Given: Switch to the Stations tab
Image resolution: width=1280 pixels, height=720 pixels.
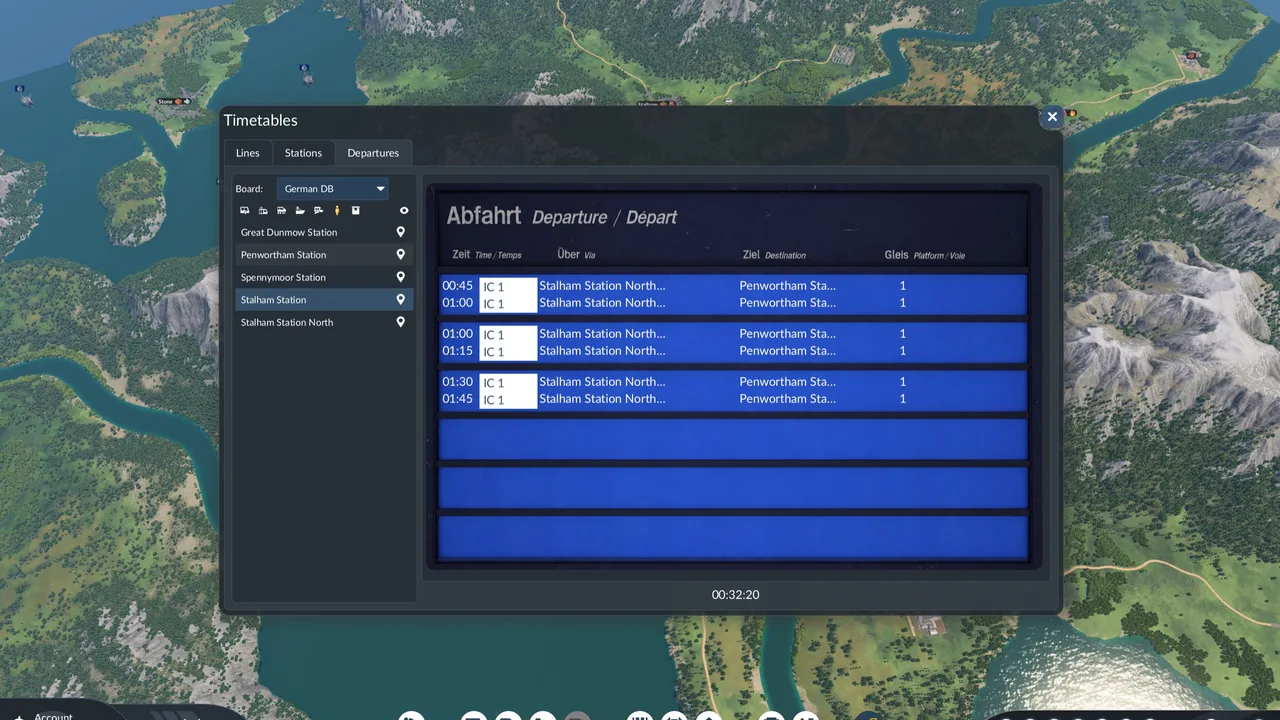Looking at the screenshot, I should tap(303, 153).
